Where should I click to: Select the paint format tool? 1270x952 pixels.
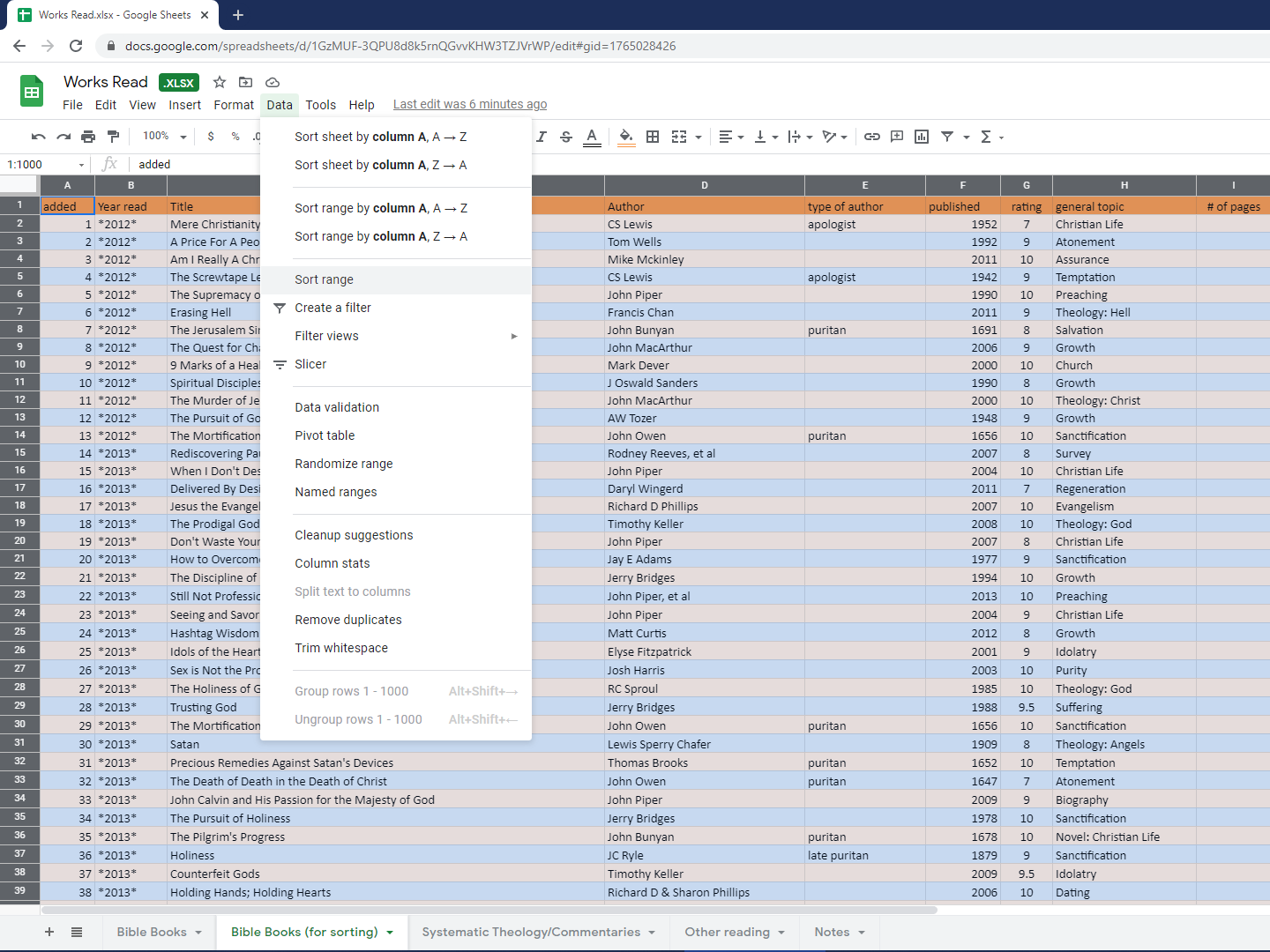[x=113, y=137]
